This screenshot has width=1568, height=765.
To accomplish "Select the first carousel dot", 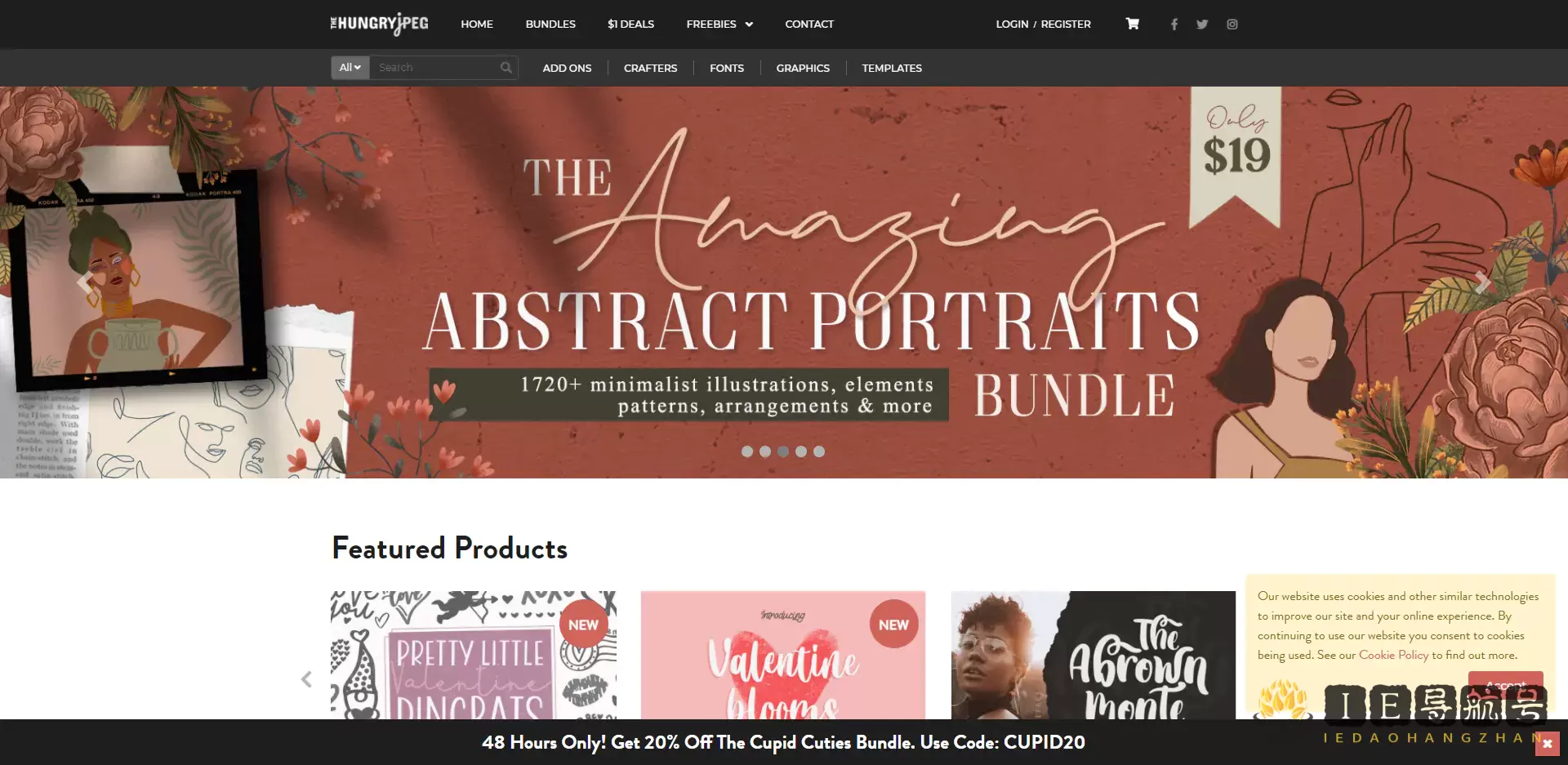I will click(x=747, y=451).
